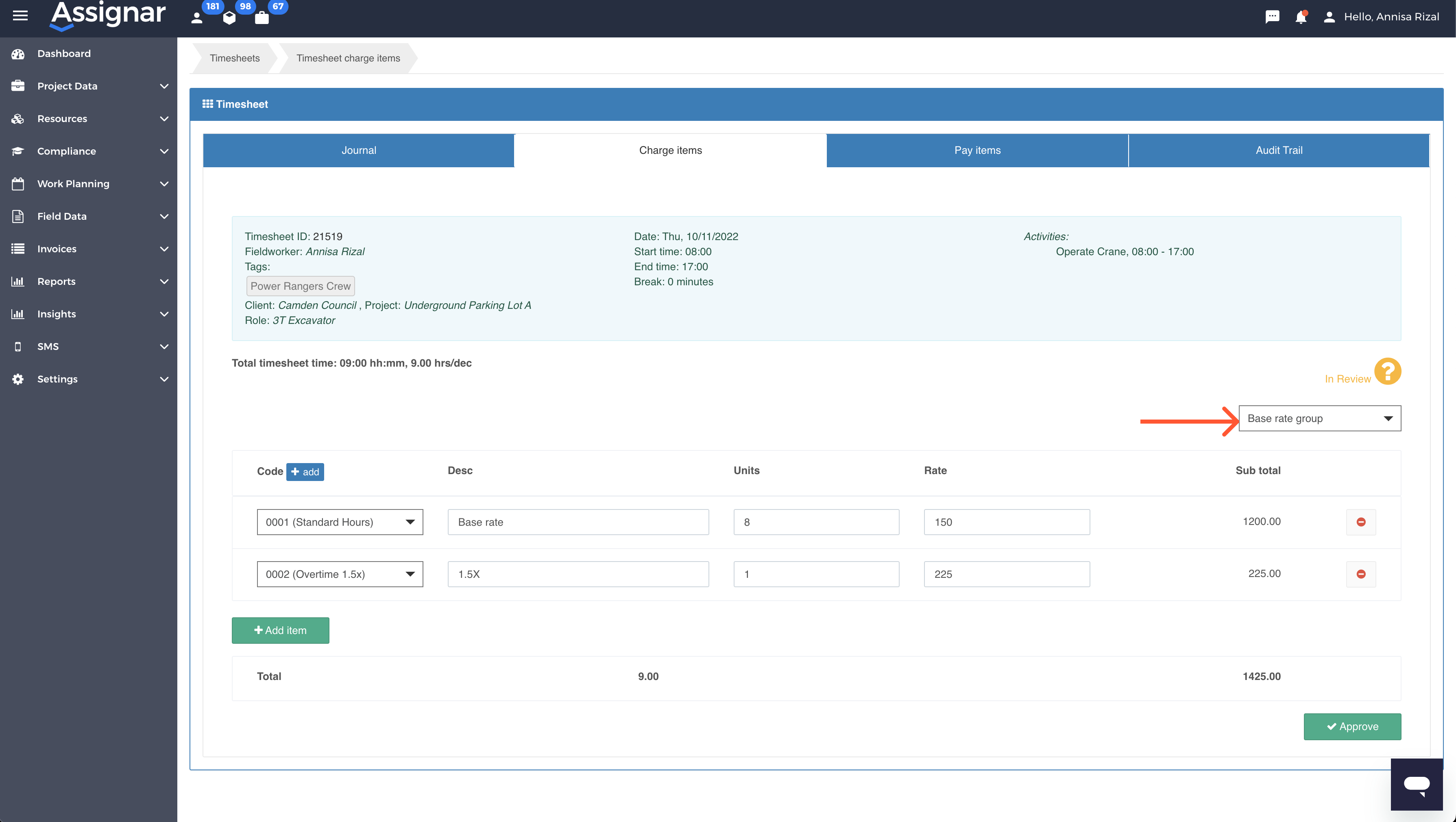1456x822 pixels.
Task: Switch to the Audit Trail tab
Action: (x=1278, y=150)
